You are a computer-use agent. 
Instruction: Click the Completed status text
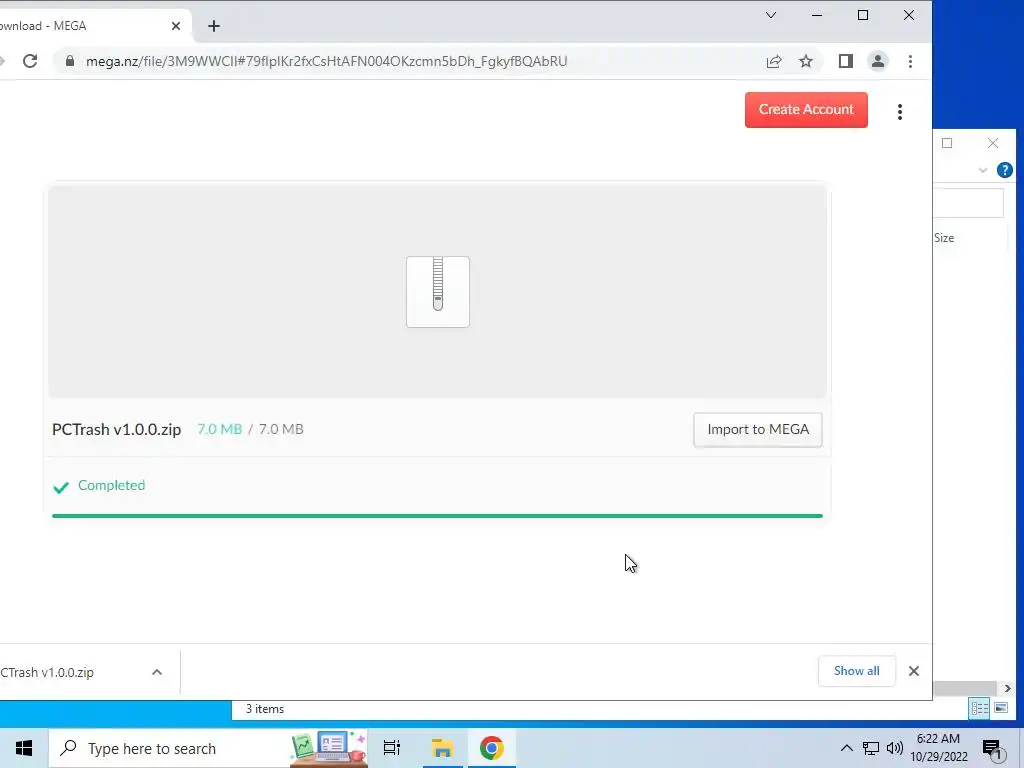111,485
